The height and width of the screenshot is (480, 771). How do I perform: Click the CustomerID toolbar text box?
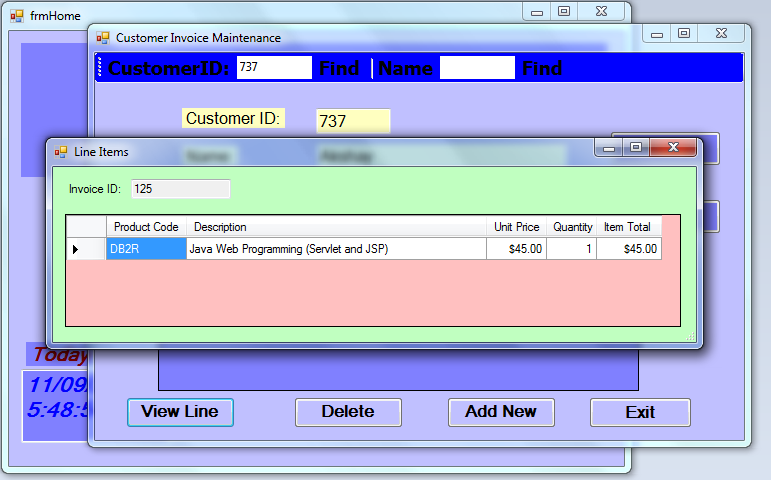tap(274, 68)
